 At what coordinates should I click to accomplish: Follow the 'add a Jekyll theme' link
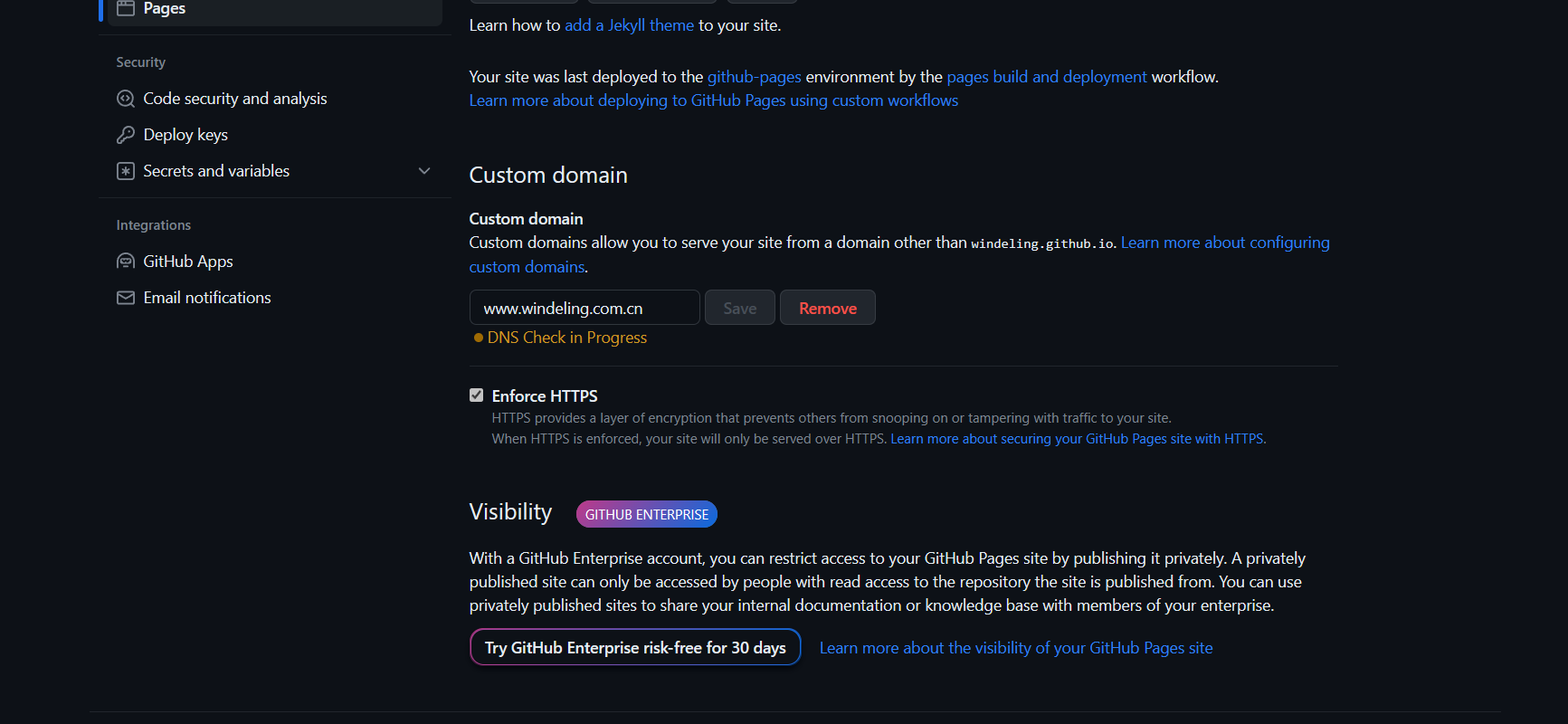tap(629, 25)
